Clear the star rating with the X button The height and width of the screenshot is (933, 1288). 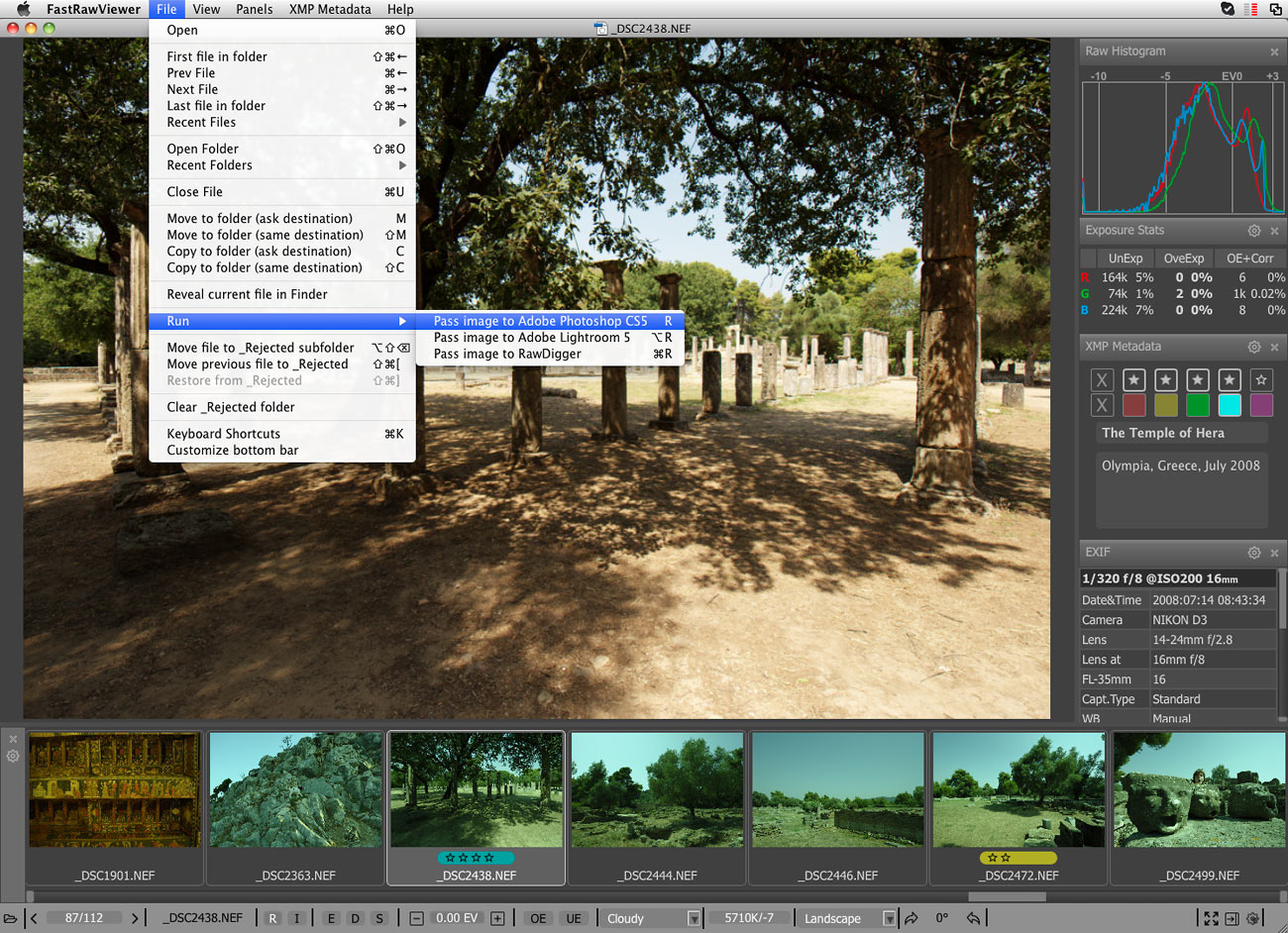pyautogui.click(x=1101, y=380)
